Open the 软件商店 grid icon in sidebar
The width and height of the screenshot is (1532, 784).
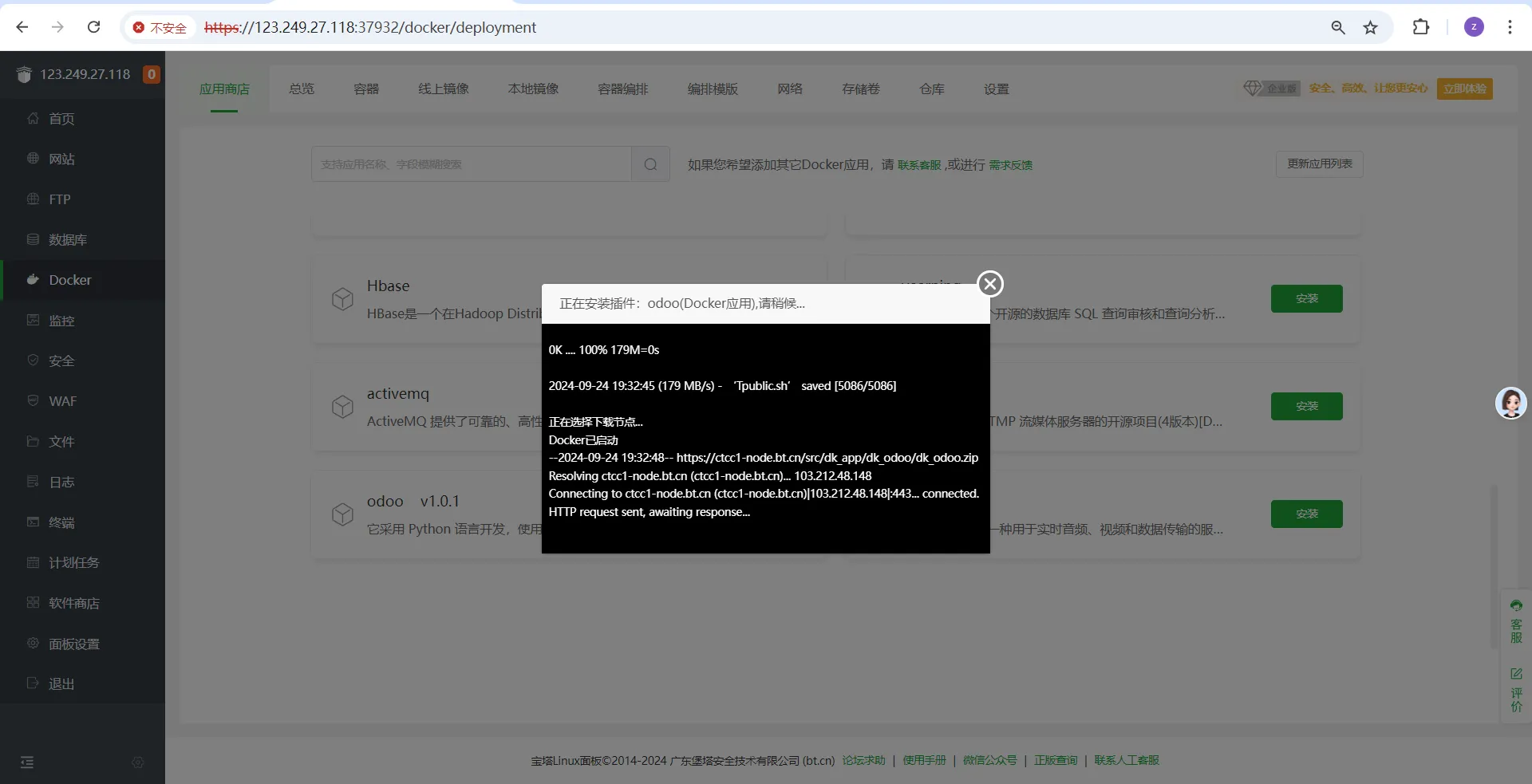(33, 603)
